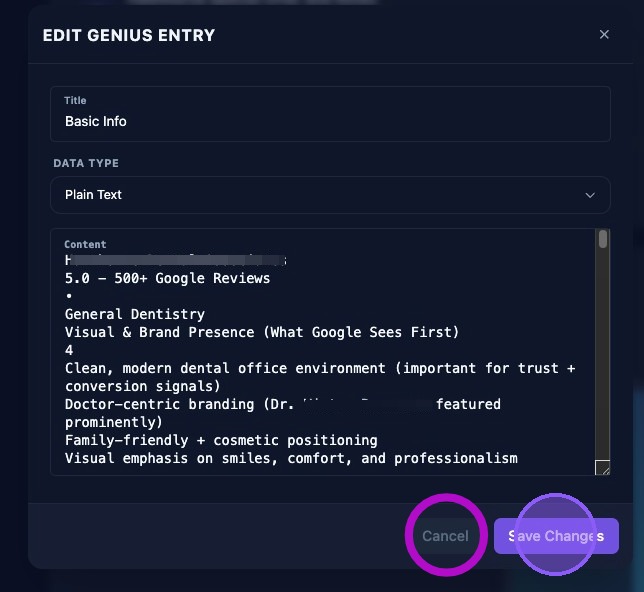Click the 'Clean, modern dental office' line

coord(320,377)
